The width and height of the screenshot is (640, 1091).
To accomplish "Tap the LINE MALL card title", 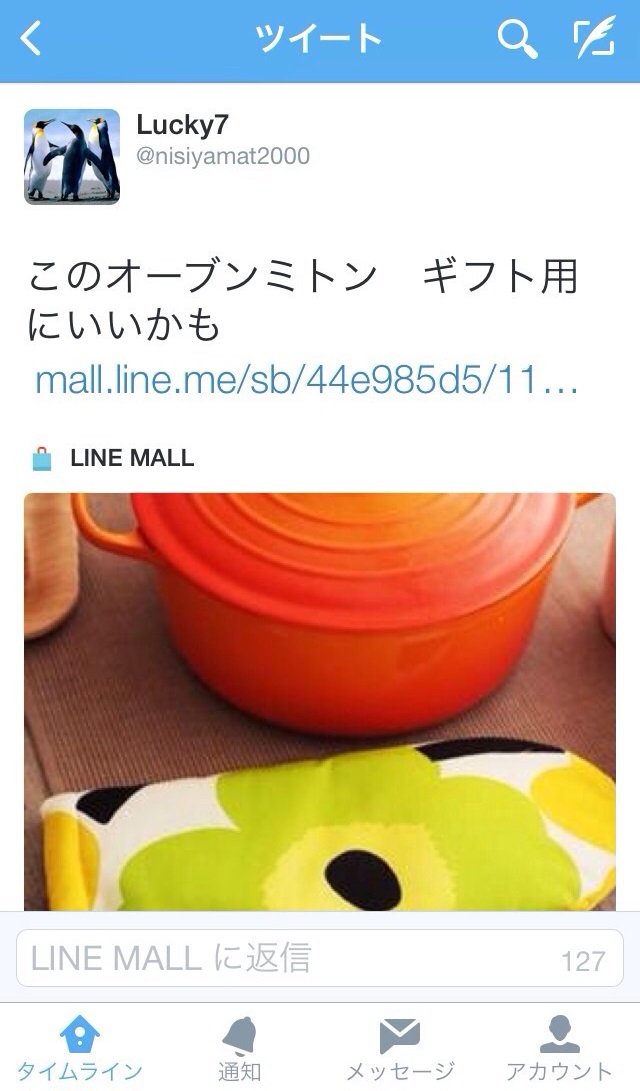I will tap(132, 458).
